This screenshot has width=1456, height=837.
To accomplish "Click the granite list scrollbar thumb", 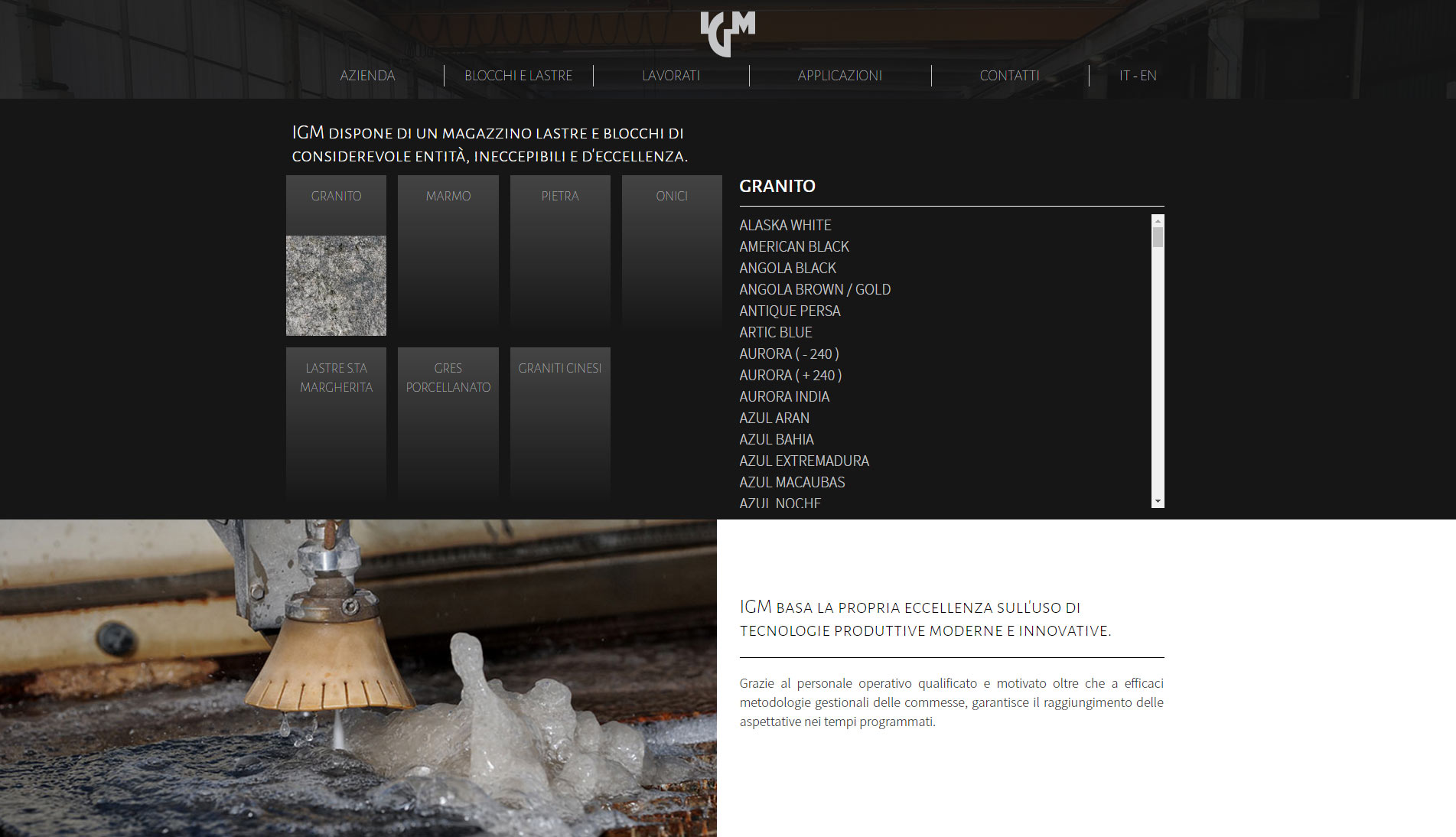I will (1158, 237).
